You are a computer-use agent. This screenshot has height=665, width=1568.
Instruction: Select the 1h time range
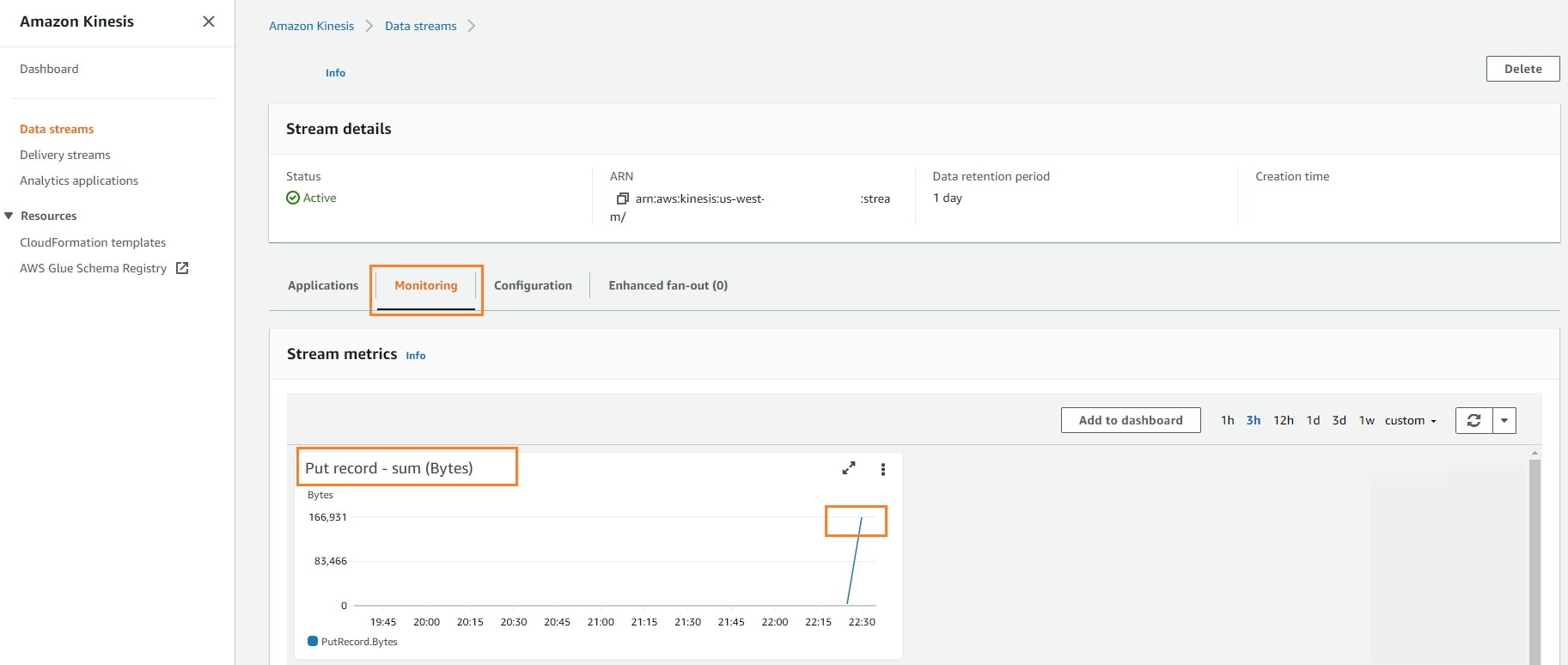point(1227,420)
